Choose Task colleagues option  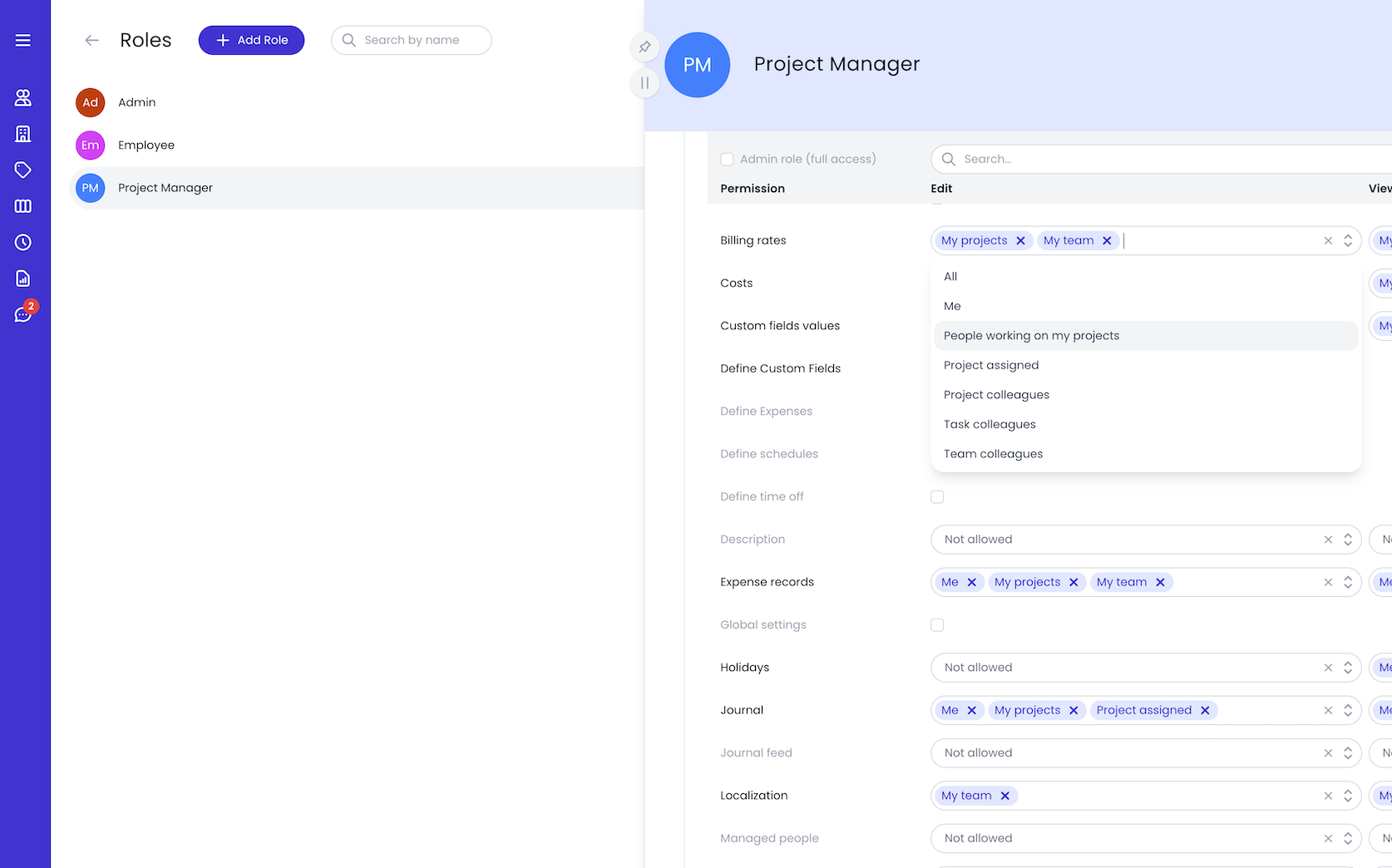pyautogui.click(x=1146, y=424)
